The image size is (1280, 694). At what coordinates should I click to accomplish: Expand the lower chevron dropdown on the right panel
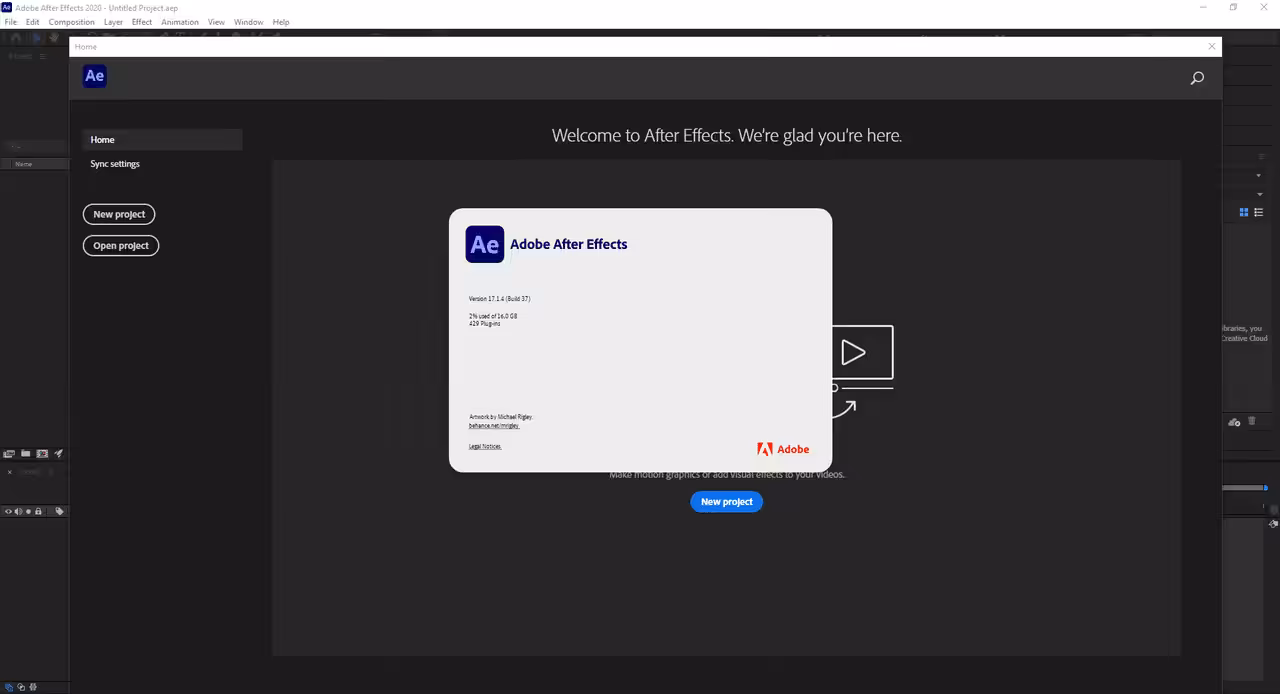pyautogui.click(x=1259, y=195)
